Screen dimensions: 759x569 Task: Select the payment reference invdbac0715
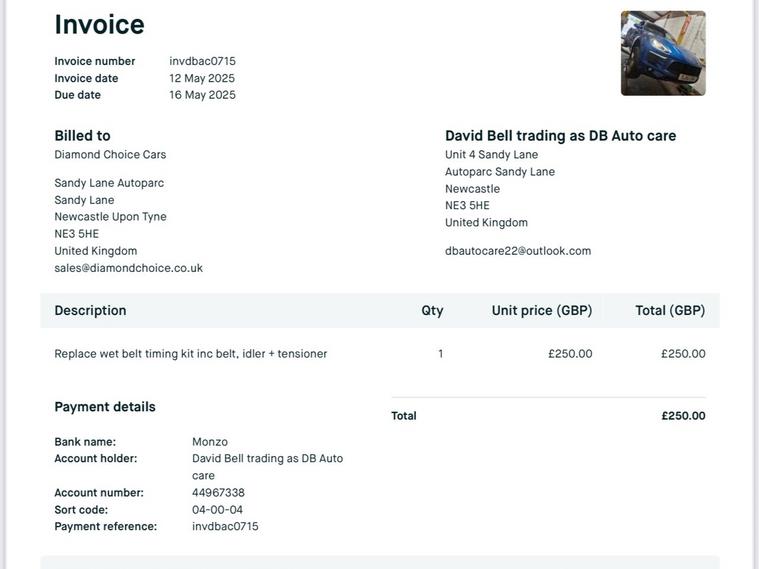click(225, 526)
